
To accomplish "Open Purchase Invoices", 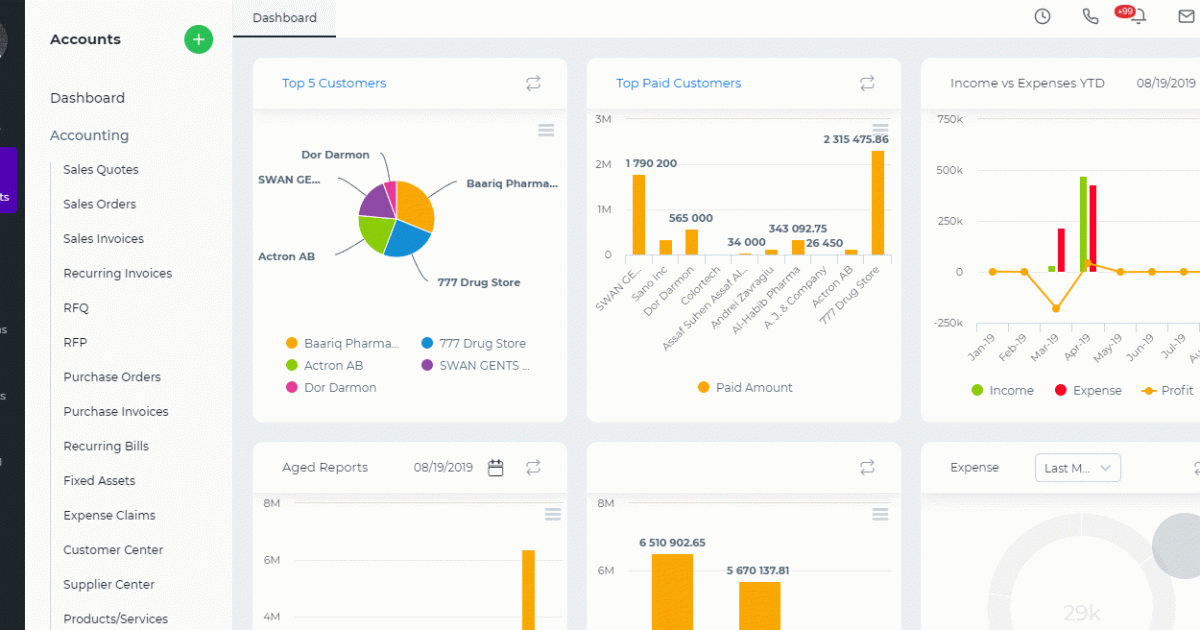I will click(x=116, y=411).
